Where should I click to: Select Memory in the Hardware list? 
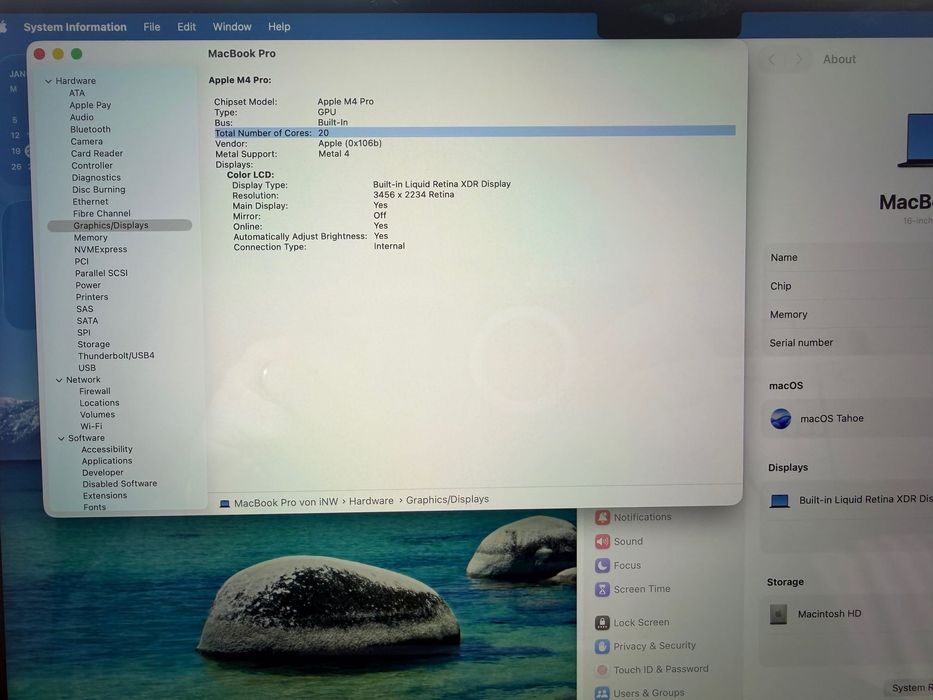tap(90, 238)
